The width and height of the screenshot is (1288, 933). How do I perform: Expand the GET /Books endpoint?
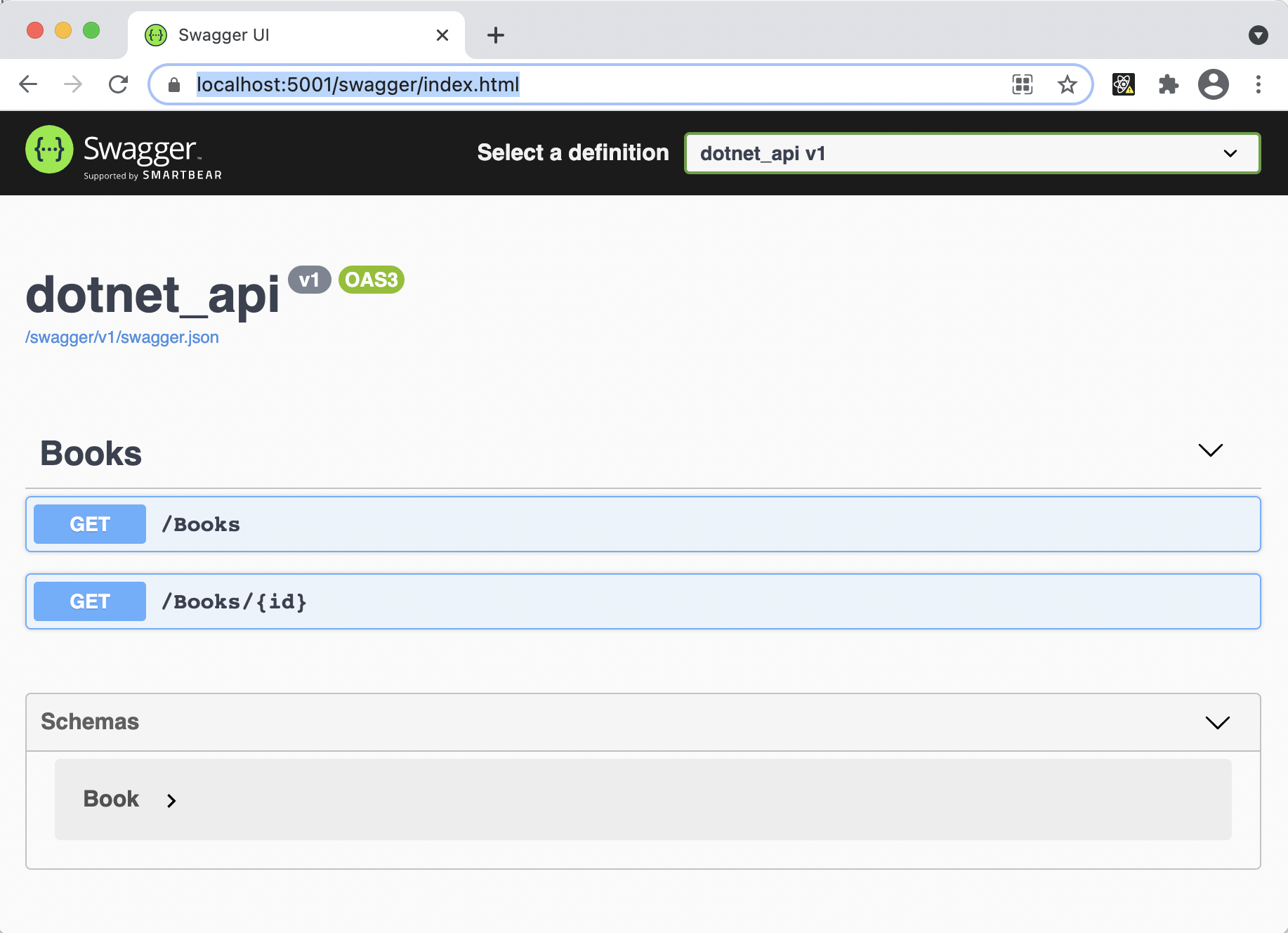pyautogui.click(x=643, y=524)
